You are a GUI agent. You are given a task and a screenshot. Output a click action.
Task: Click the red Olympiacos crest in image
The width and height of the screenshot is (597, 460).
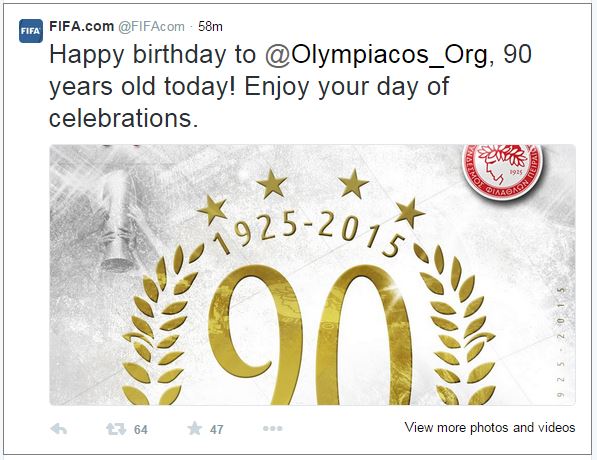(502, 171)
